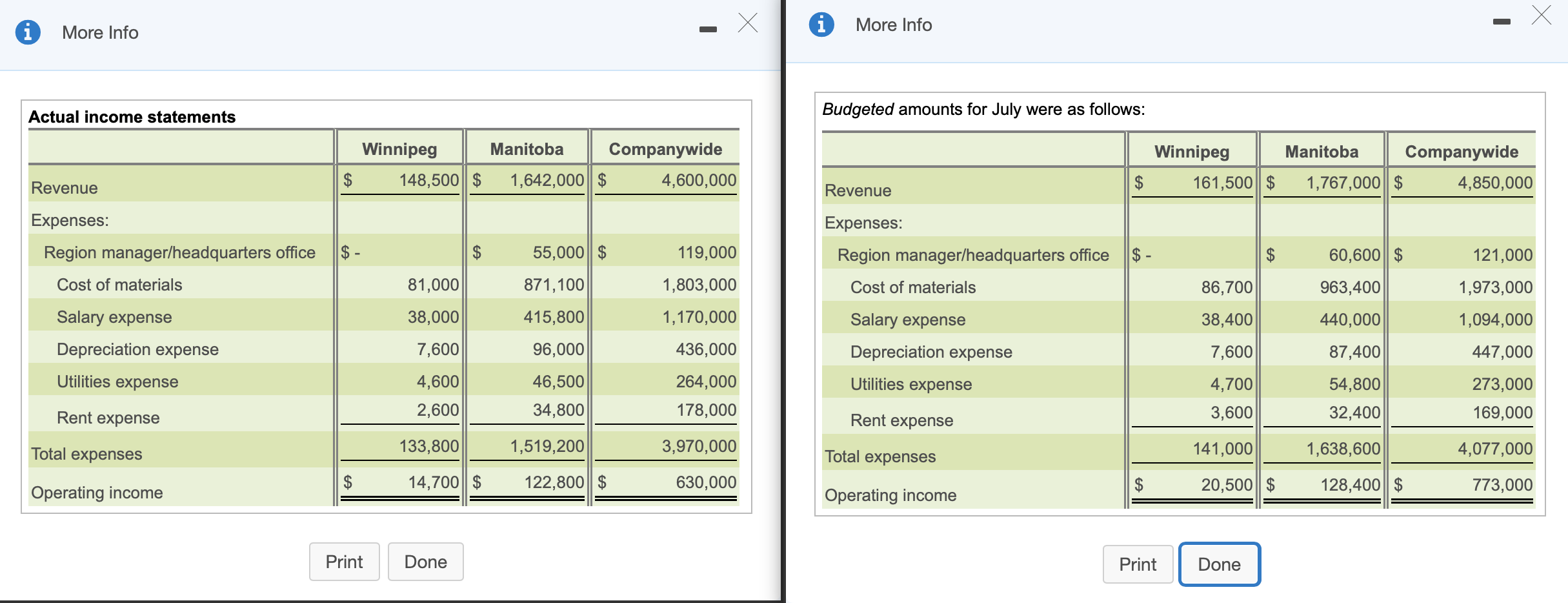This screenshot has height=603, width=1568.
Task: Select actual Winnipeg rent expense 2,600
Action: pos(437,410)
